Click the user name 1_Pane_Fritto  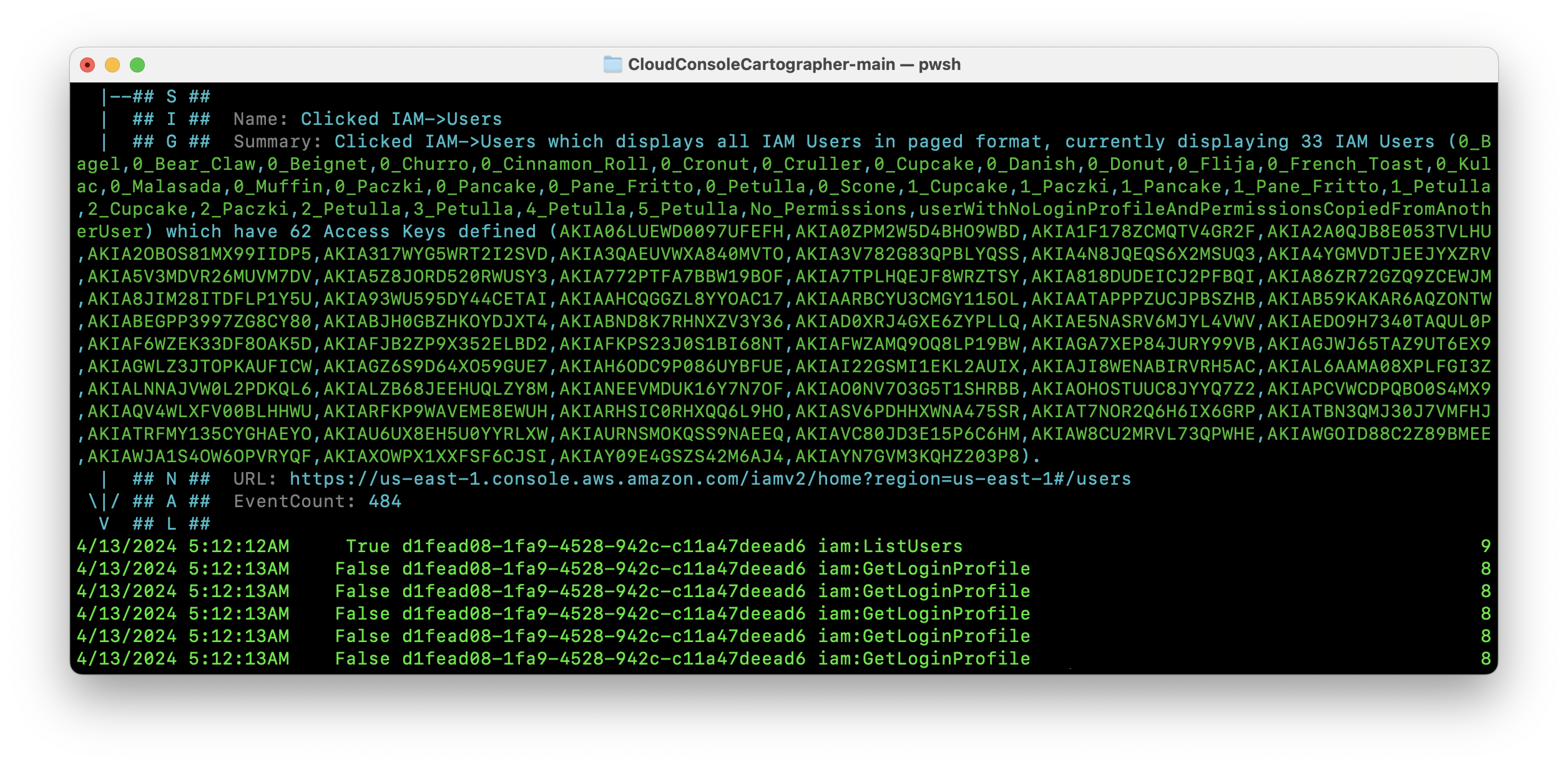(x=1306, y=186)
